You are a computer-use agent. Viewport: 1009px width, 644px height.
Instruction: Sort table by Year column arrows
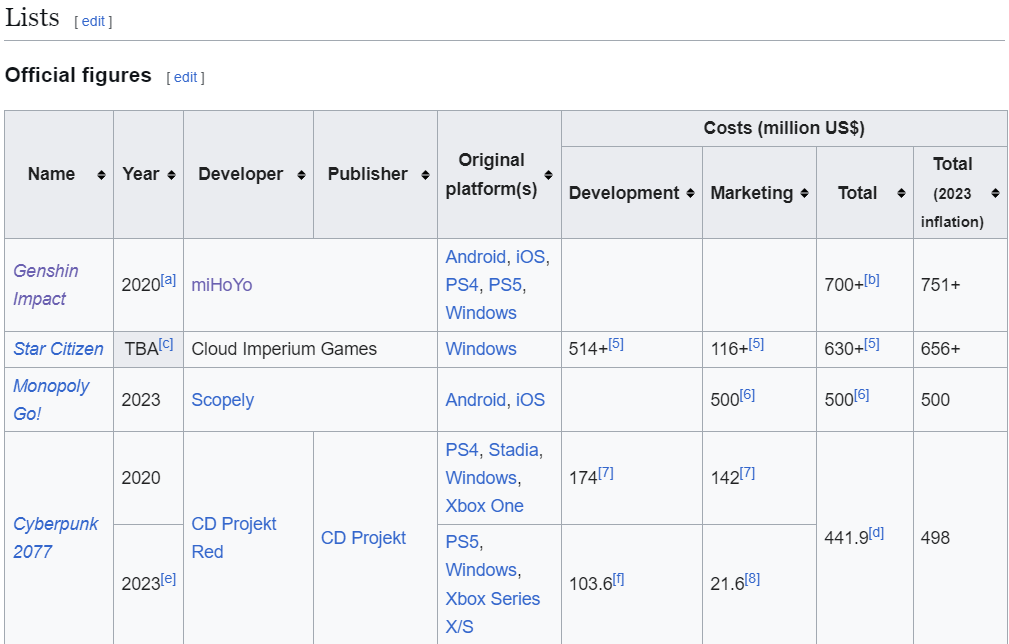(x=171, y=175)
